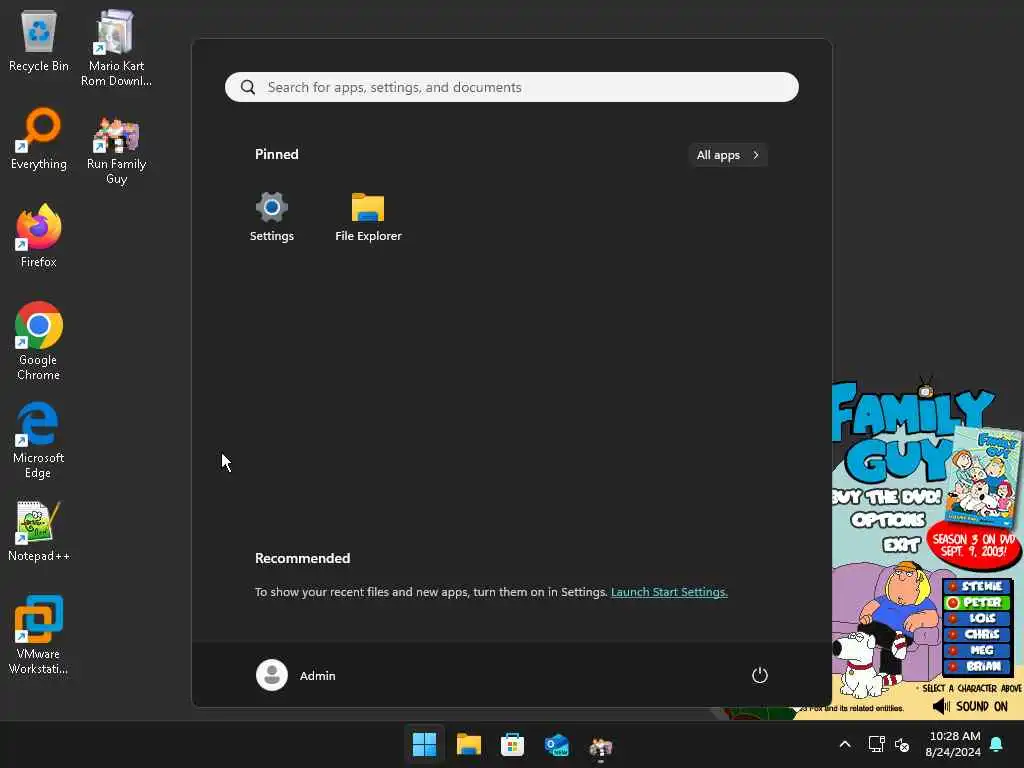Toggle SOUND ON in Family Guy window
Image resolution: width=1024 pixels, height=768 pixels.
point(970,706)
